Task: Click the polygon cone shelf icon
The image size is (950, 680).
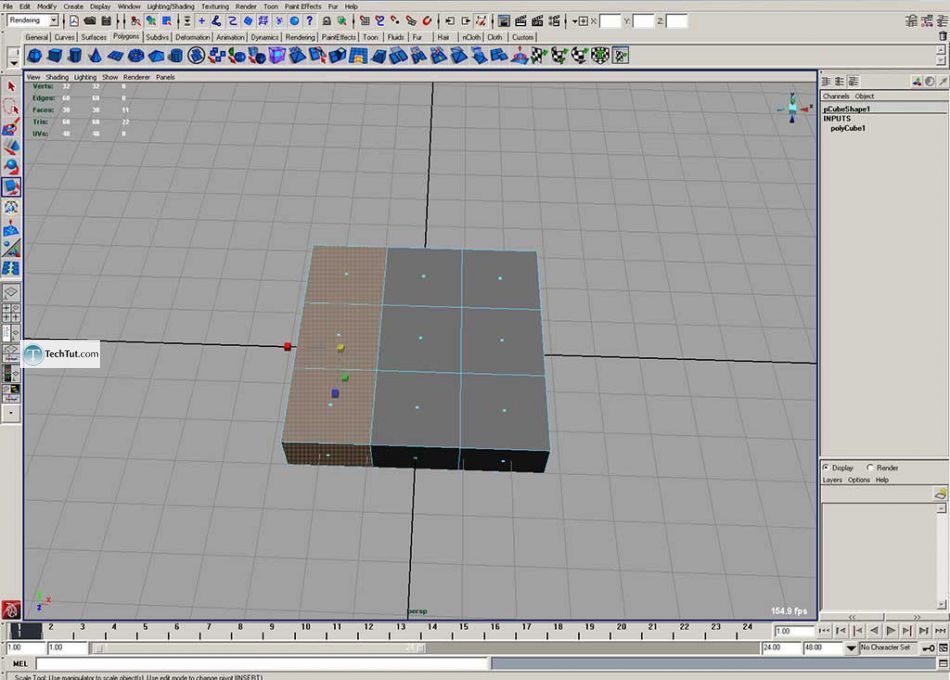Action: (96, 56)
